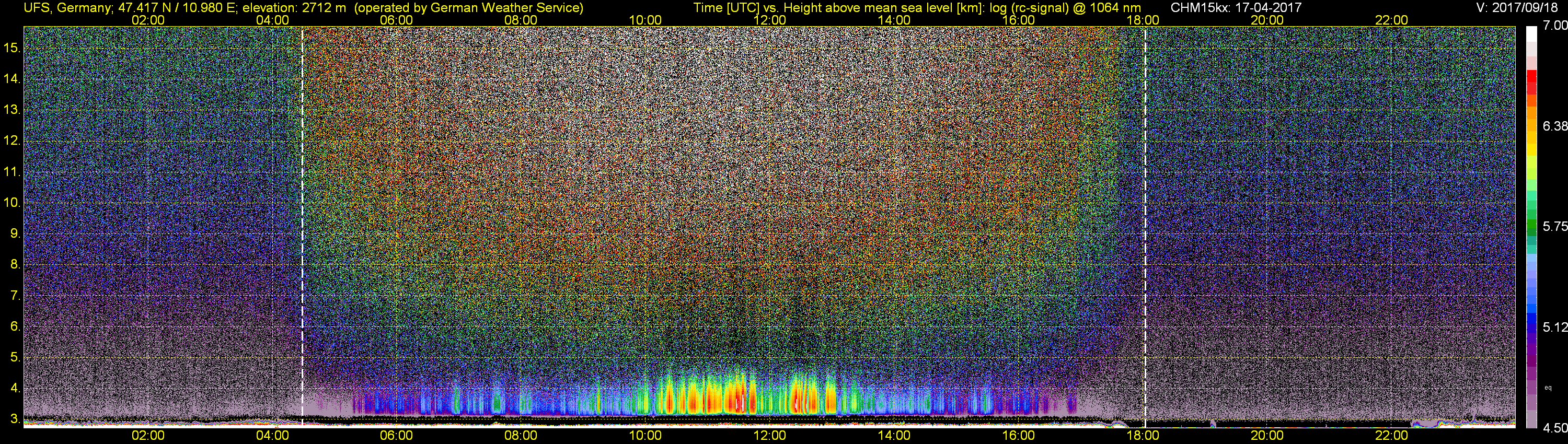Select the 5.12 value on the color scale
1568x444 pixels.
pos(1554,327)
